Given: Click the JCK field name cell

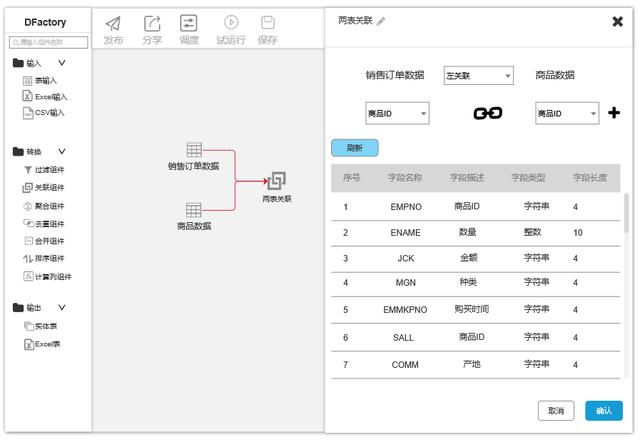Looking at the screenshot, I should [x=406, y=258].
